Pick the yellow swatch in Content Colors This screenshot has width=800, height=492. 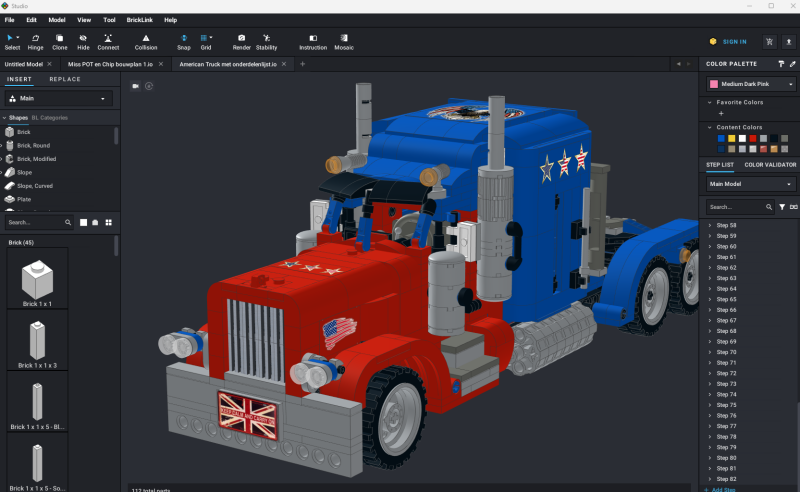click(731, 138)
